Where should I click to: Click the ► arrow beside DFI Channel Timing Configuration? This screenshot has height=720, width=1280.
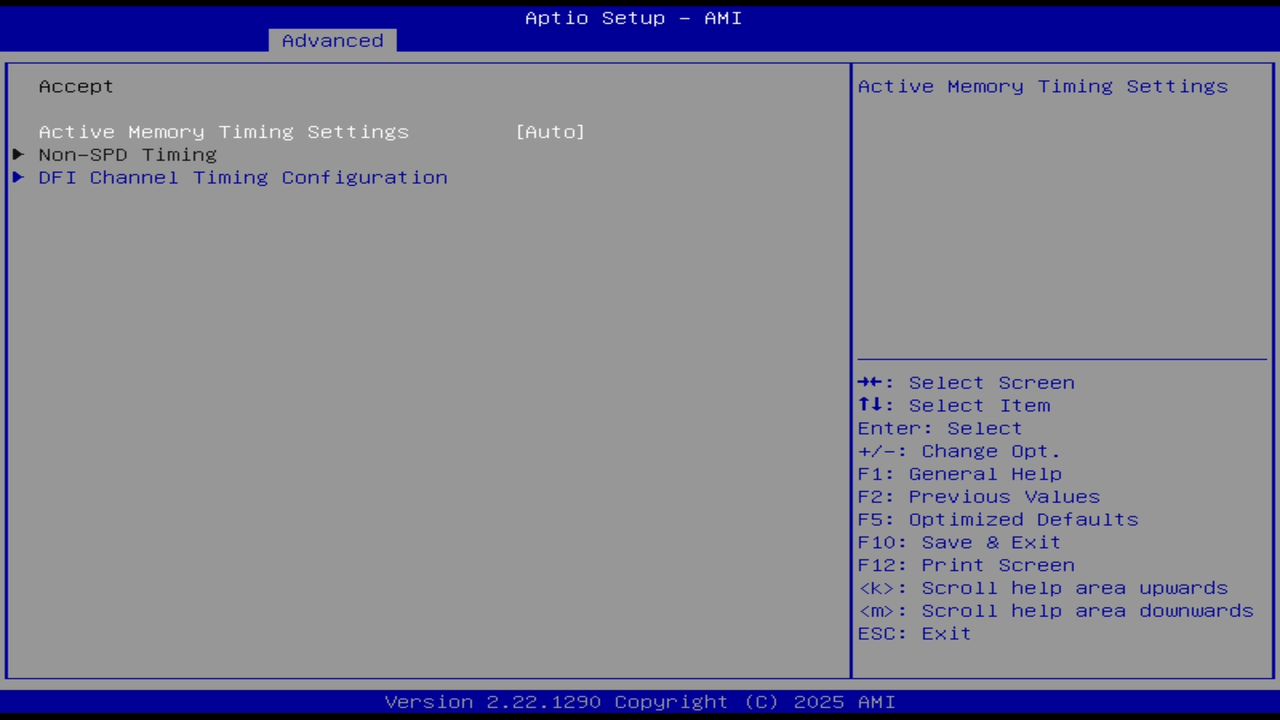click(x=18, y=177)
